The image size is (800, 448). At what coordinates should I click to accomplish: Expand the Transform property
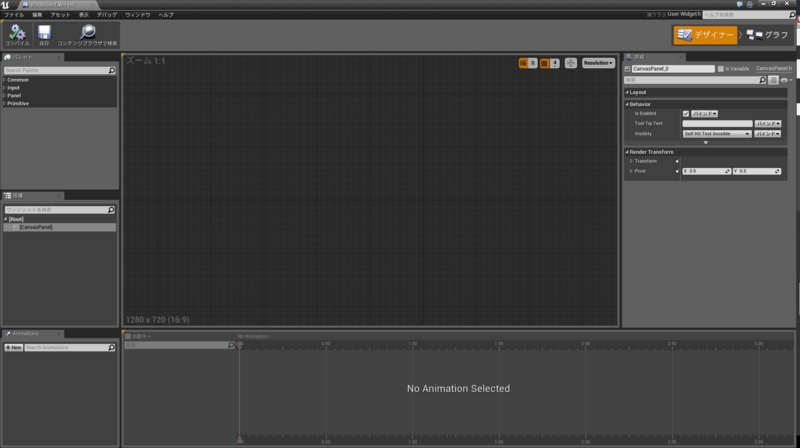coord(632,161)
